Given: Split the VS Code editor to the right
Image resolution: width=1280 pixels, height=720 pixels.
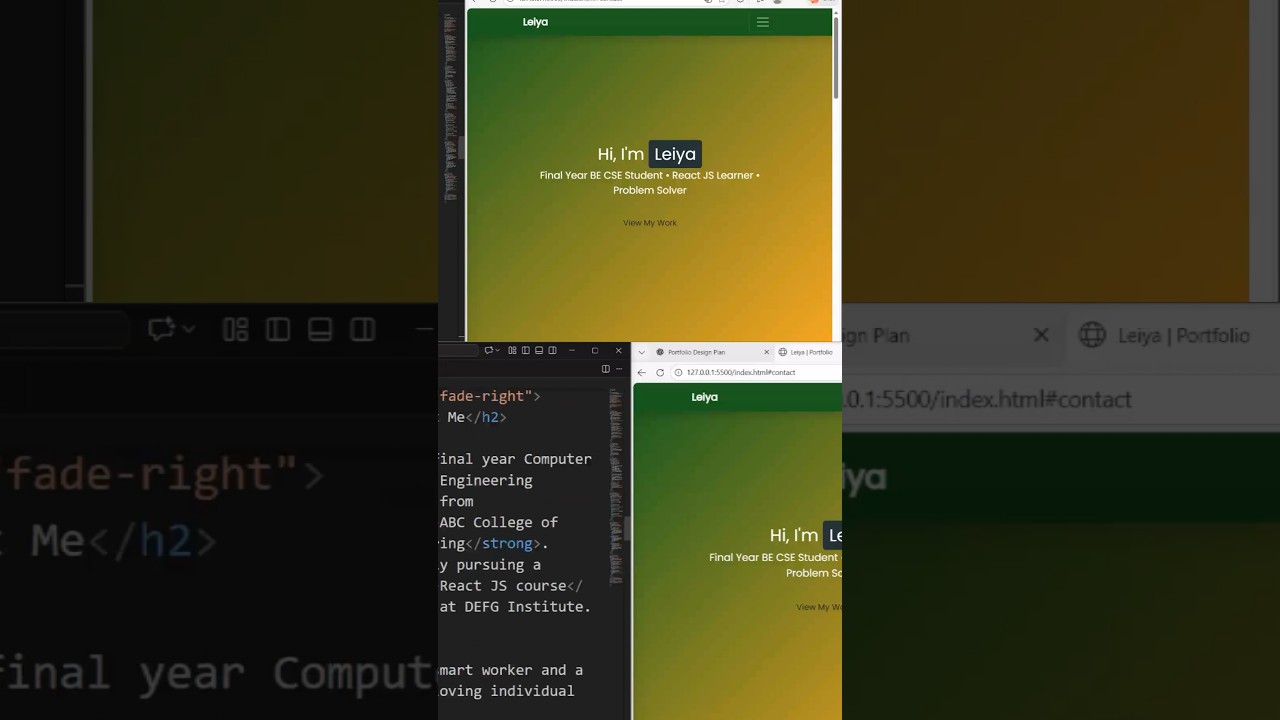Looking at the screenshot, I should (605, 369).
